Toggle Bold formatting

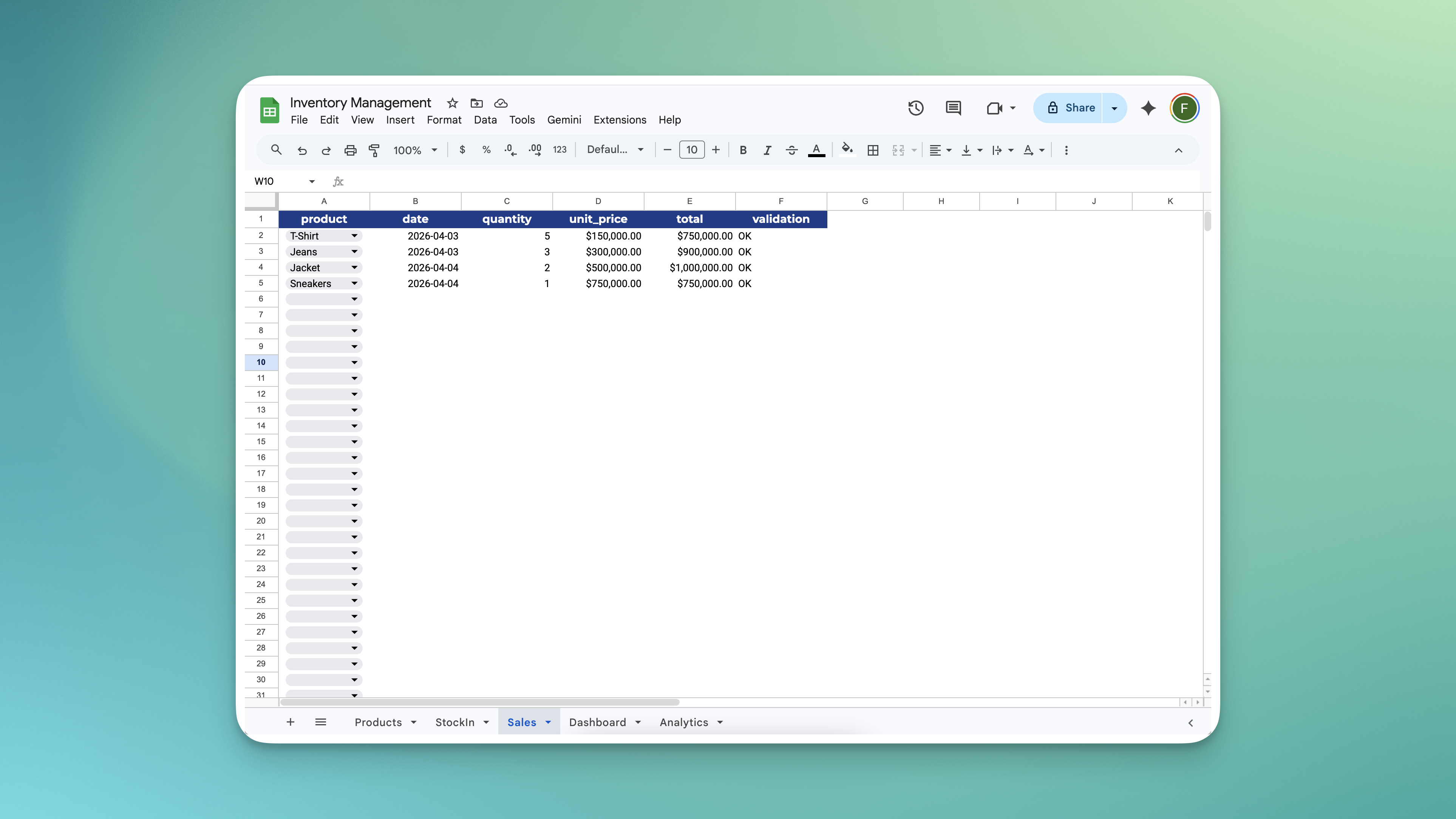[743, 150]
